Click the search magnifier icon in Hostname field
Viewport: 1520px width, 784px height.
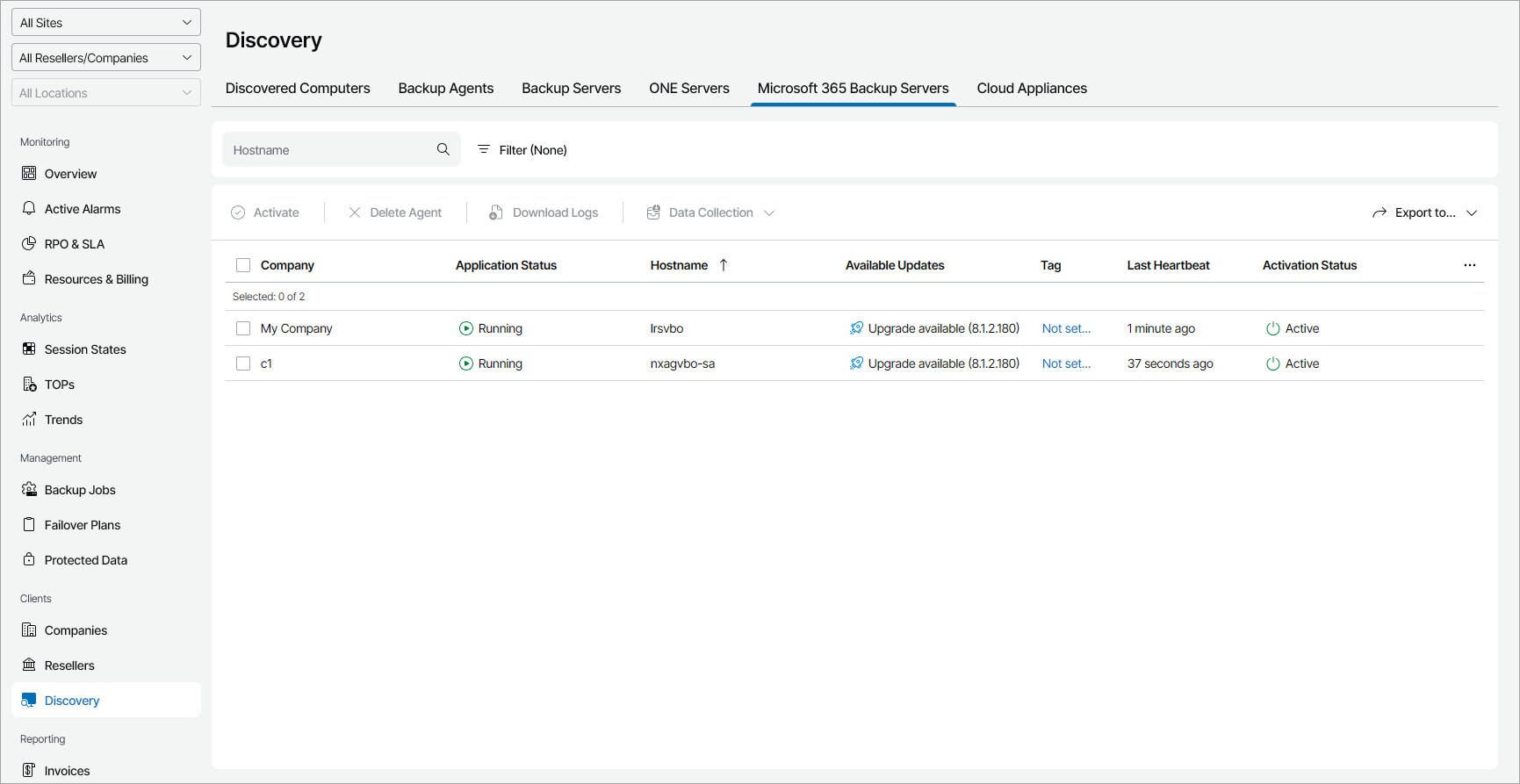coord(443,149)
